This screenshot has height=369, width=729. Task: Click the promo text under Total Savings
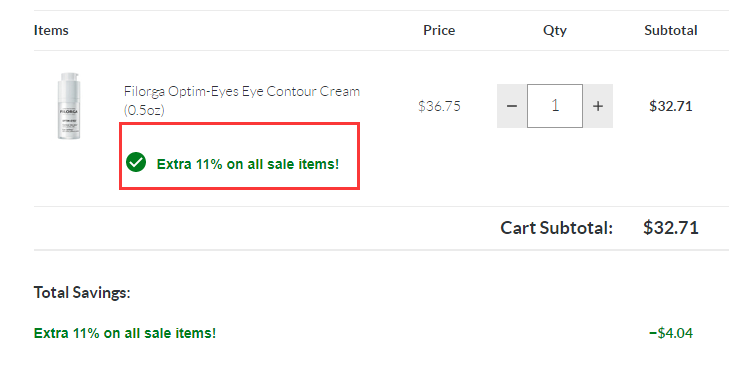coord(125,333)
